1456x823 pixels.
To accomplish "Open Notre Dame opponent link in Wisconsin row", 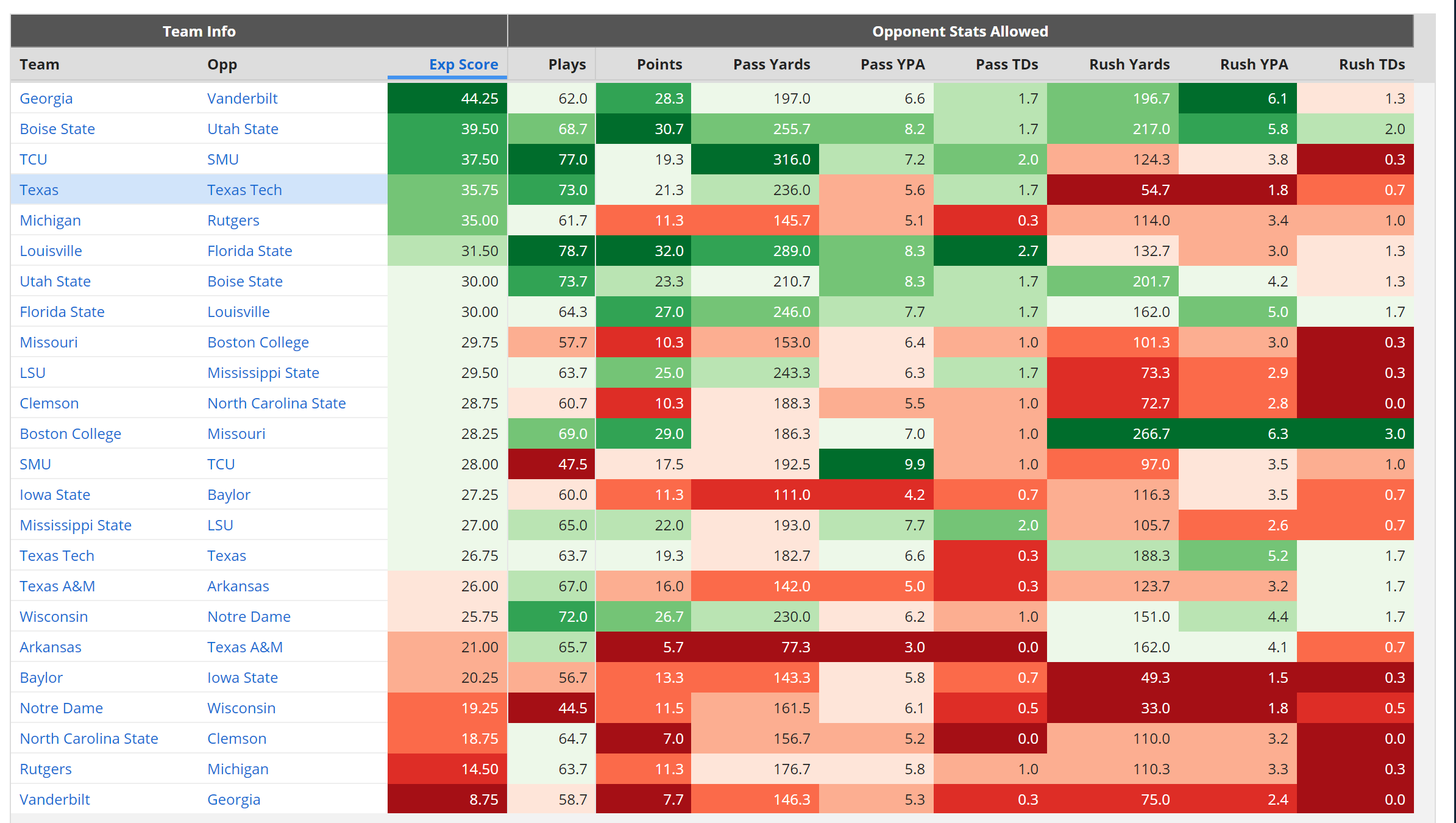I will coord(249,616).
